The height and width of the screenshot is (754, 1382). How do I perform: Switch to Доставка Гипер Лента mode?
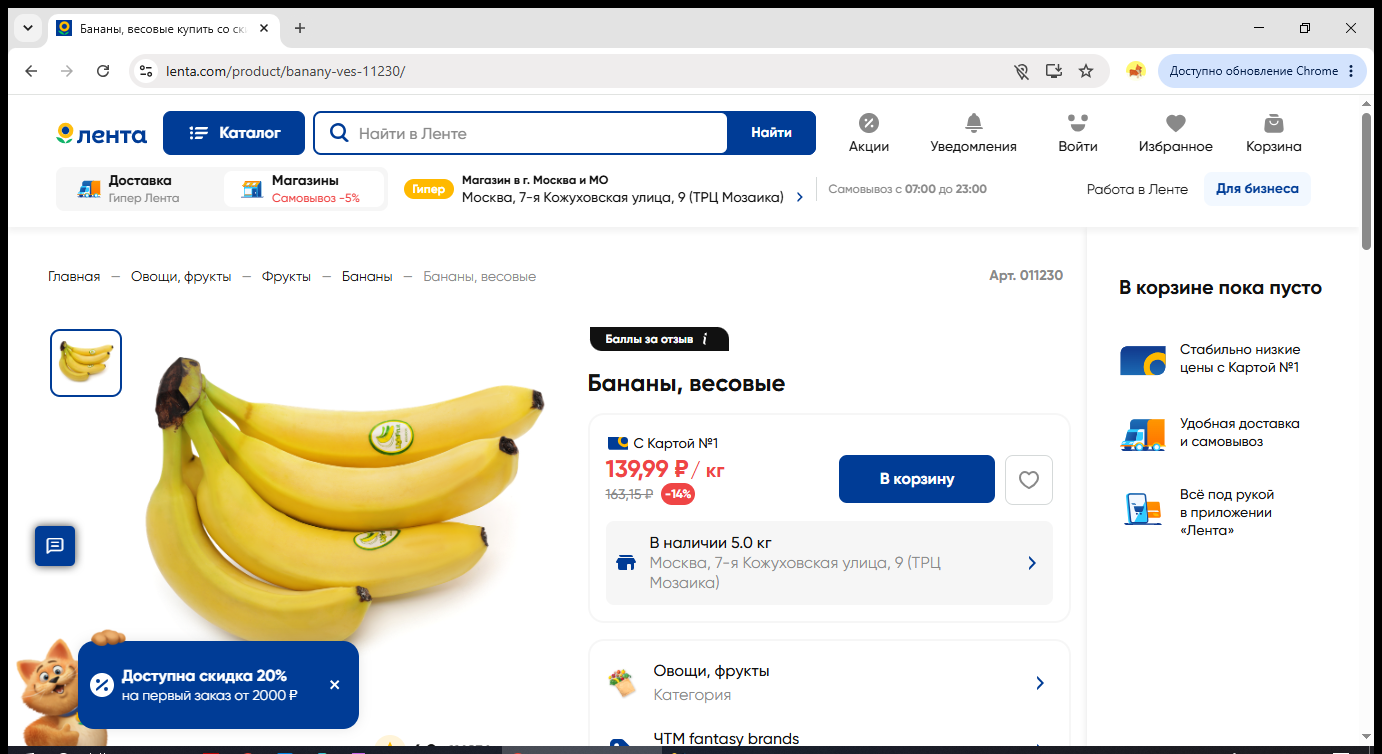[139, 189]
